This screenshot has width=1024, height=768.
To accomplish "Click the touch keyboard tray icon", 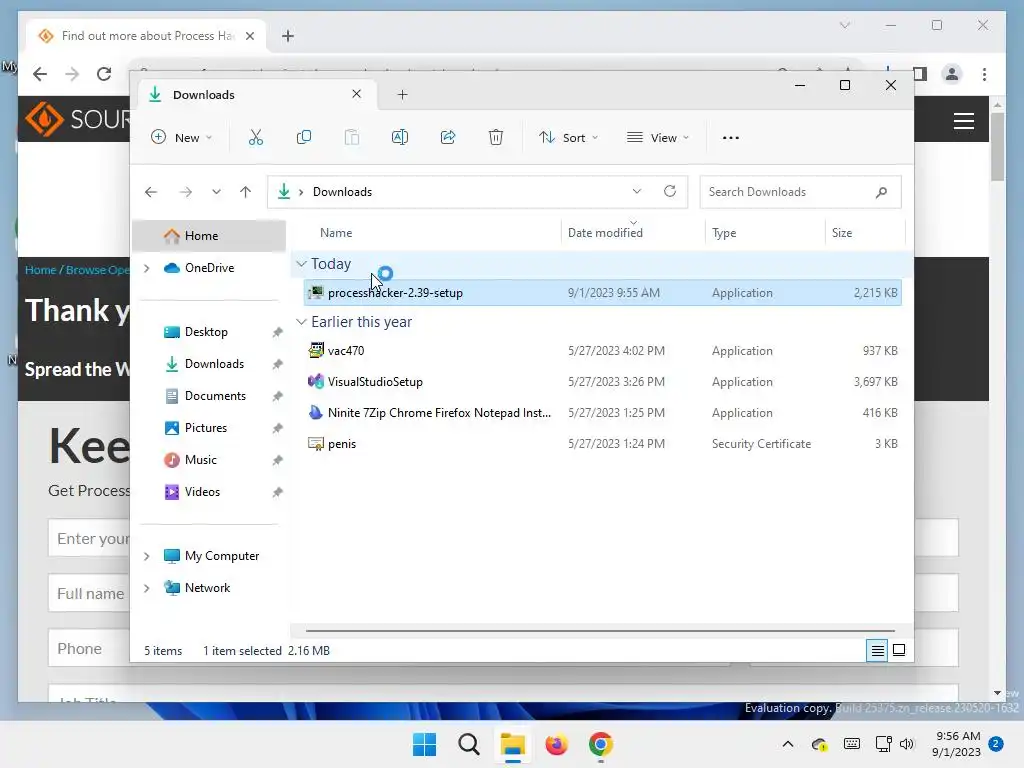I will [852, 744].
